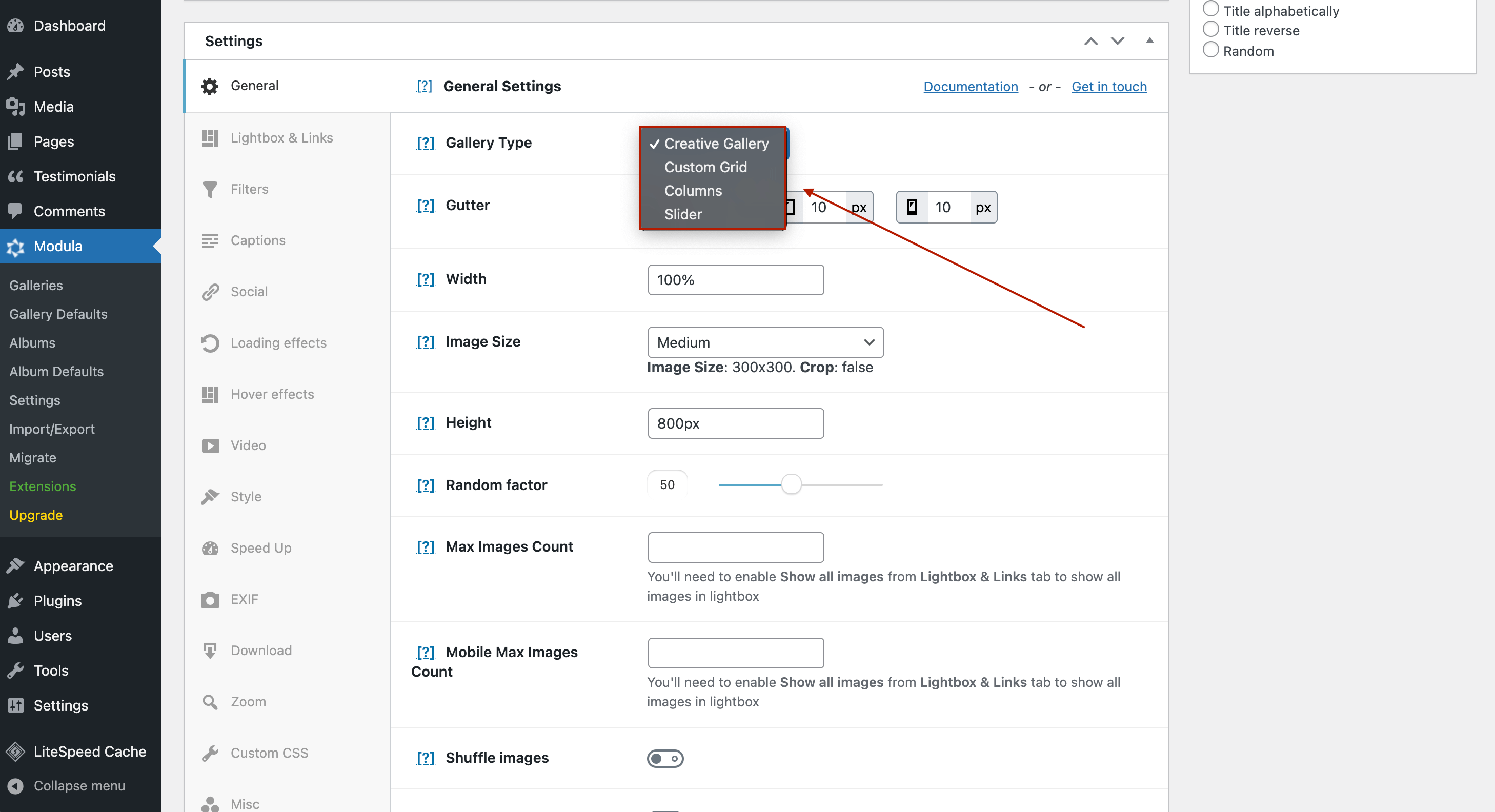Screen dimensions: 1495x812
Task: Click the Zoom magnifier icon
Action: pyautogui.click(x=210, y=702)
